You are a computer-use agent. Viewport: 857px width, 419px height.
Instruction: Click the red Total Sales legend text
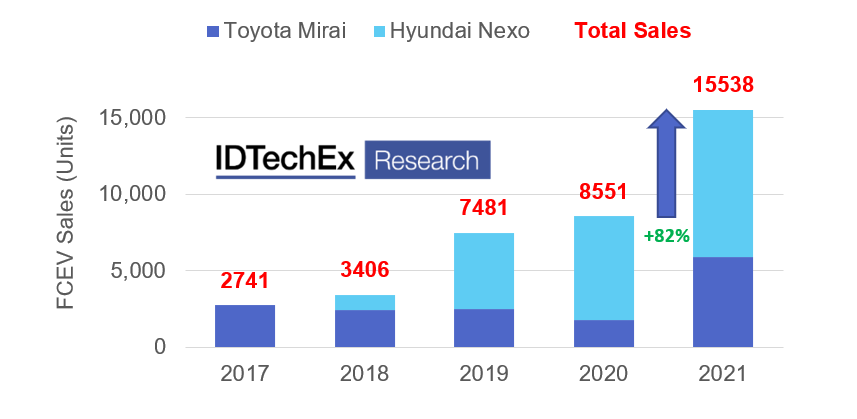[631, 31]
